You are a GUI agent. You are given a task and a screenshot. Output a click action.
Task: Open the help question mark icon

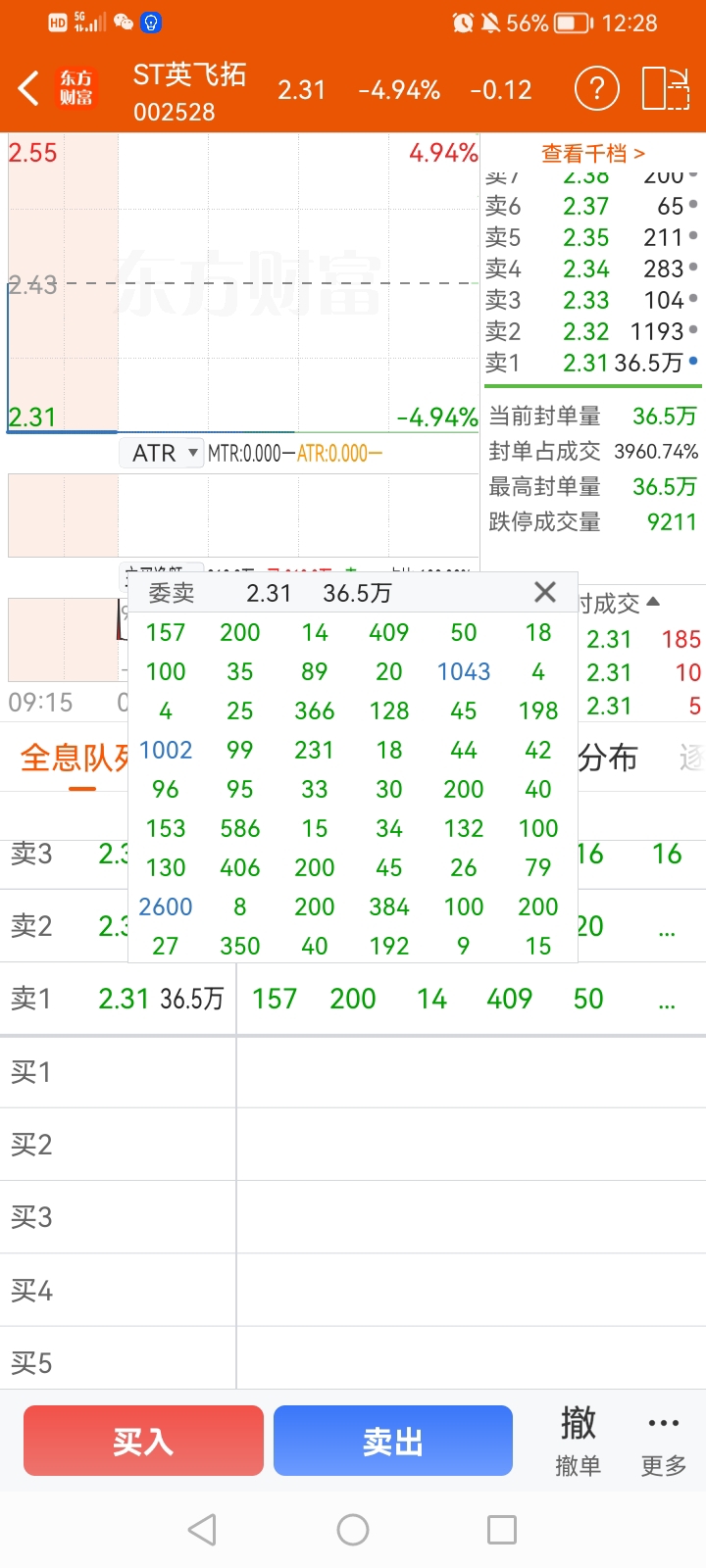[x=596, y=89]
